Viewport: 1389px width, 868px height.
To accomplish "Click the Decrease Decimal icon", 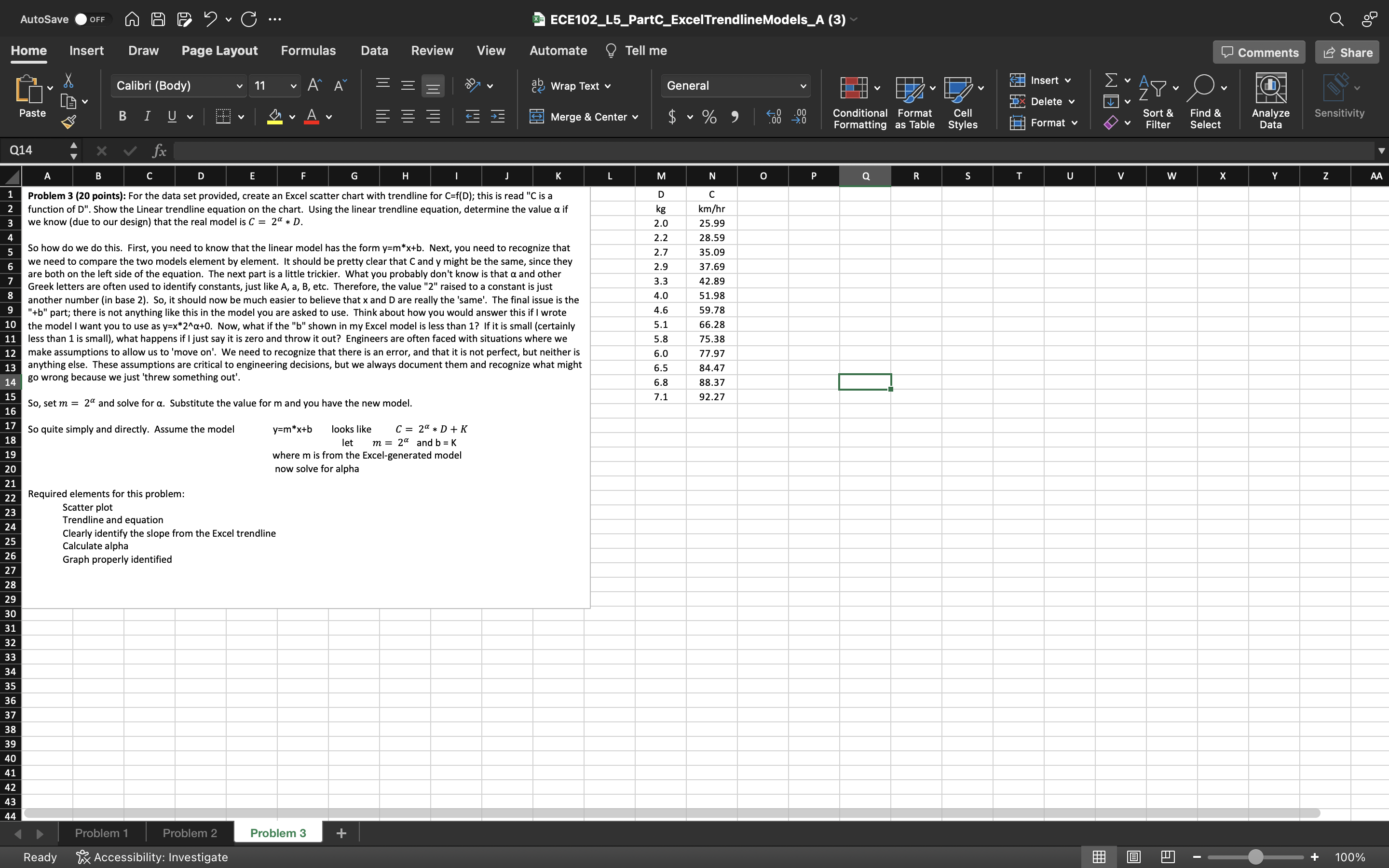I will [x=799, y=117].
